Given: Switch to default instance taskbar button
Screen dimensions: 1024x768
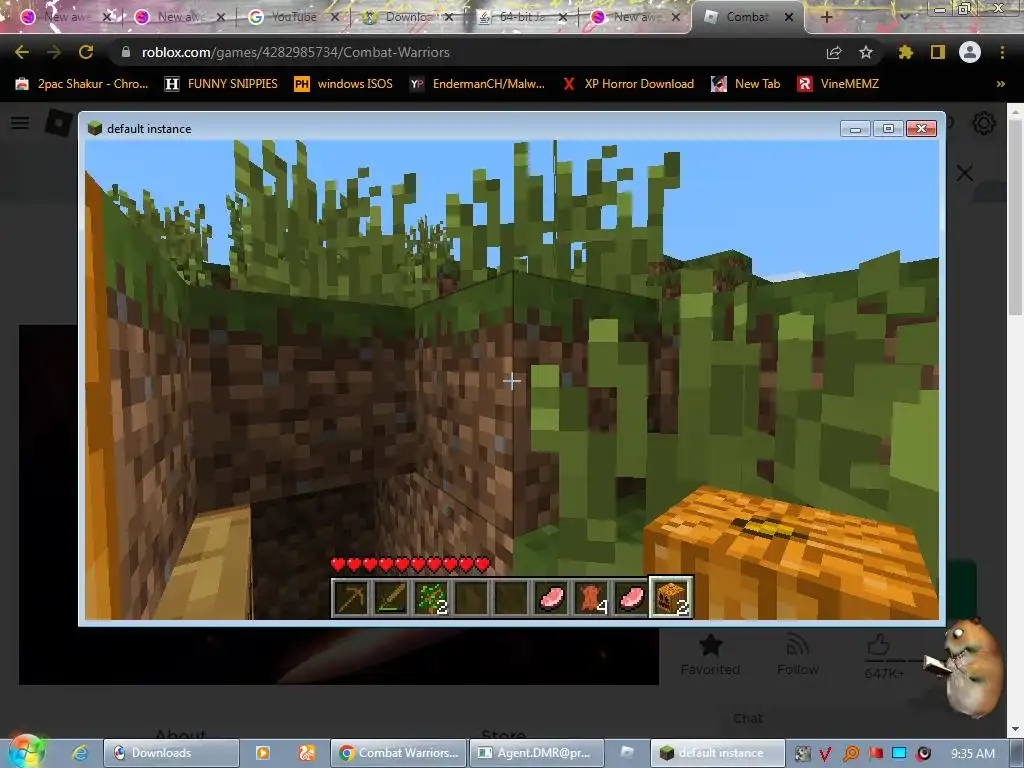Looking at the screenshot, I should (x=717, y=753).
